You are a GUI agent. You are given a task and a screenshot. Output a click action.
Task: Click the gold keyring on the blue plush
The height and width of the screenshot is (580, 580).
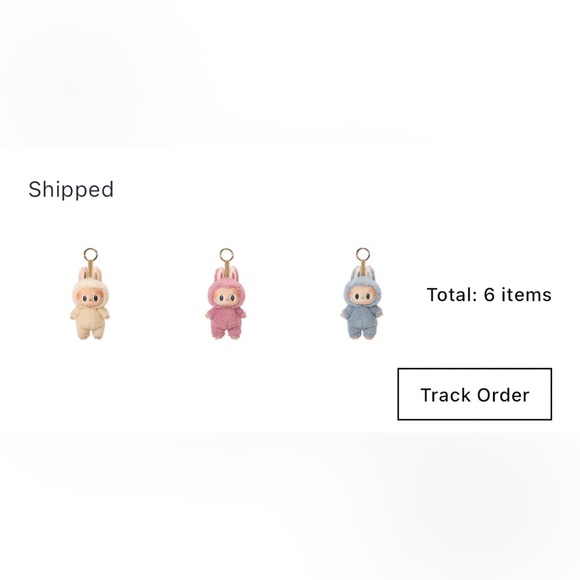[x=363, y=255]
